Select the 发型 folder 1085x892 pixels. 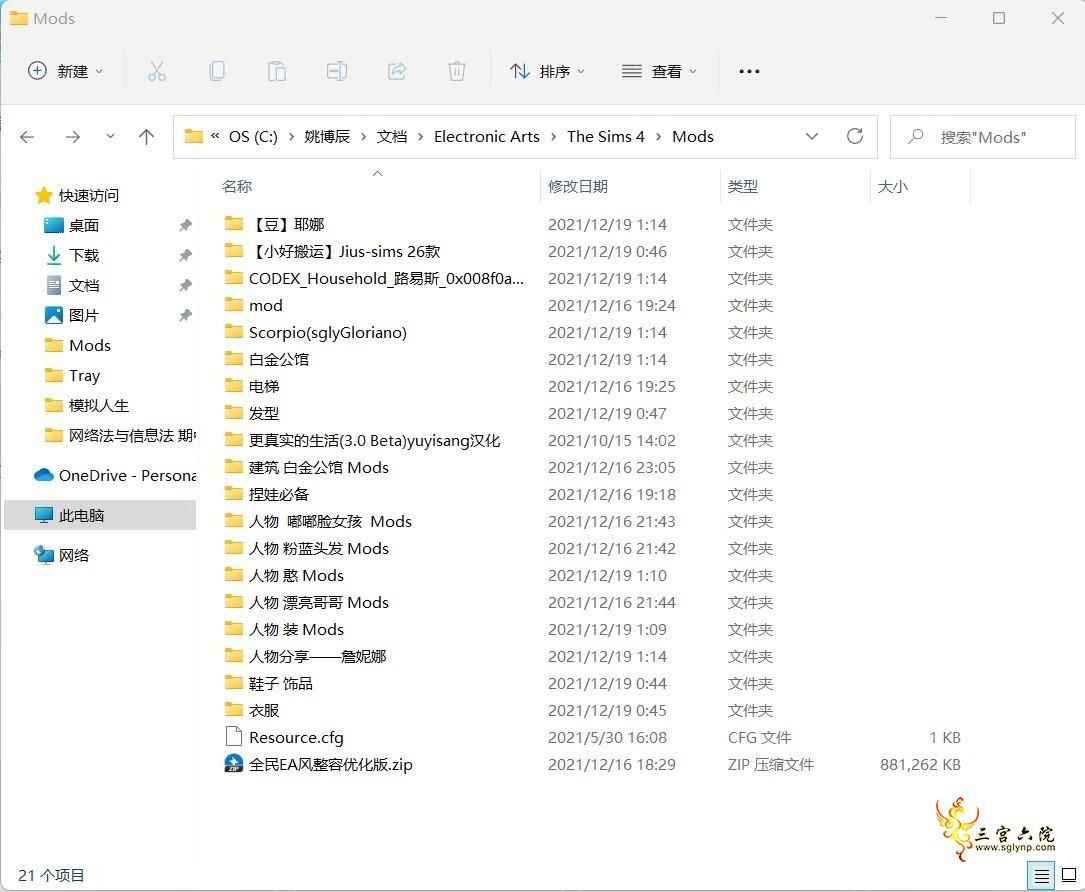(252, 413)
